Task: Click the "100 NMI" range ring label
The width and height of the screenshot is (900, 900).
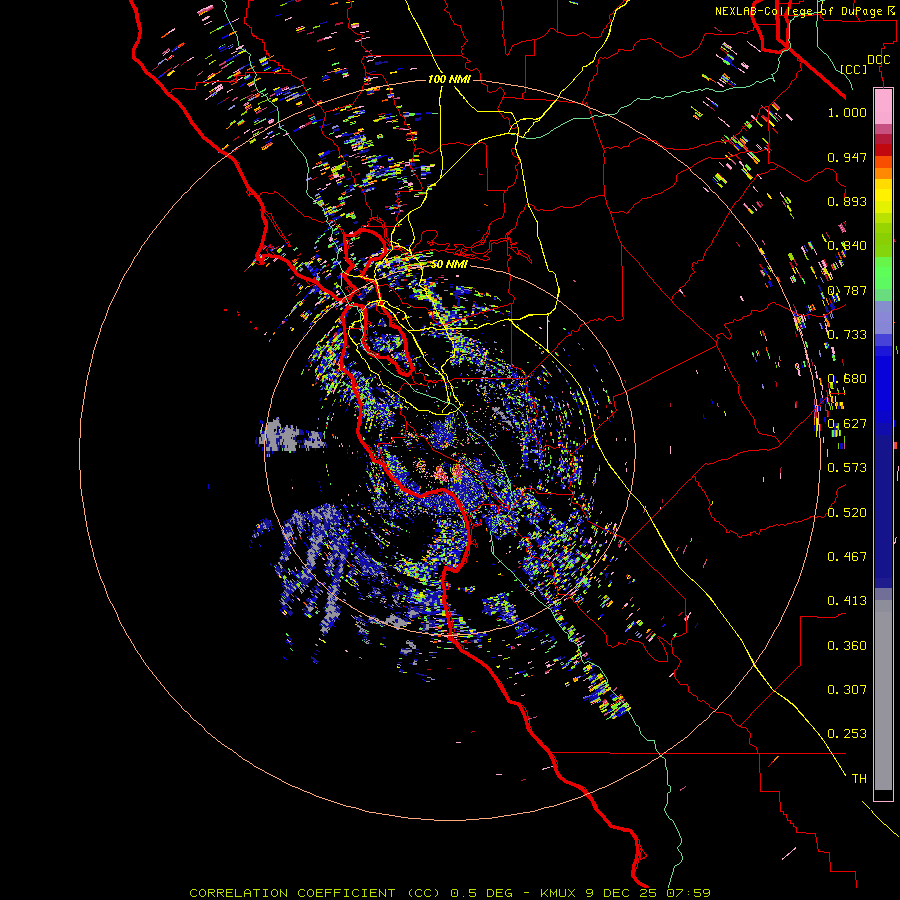Action: (x=449, y=79)
